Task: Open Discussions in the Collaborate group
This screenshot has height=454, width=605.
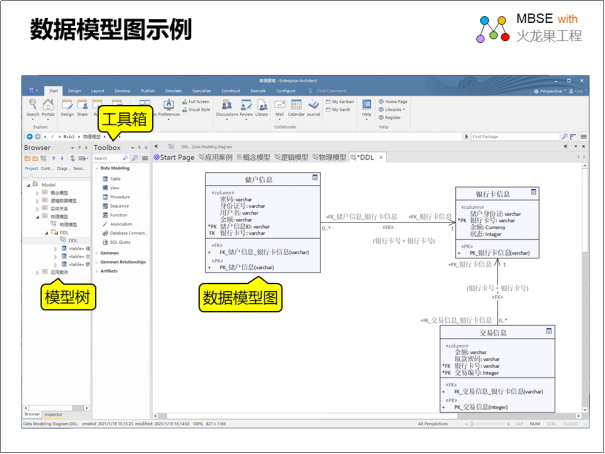Action: coord(227,107)
